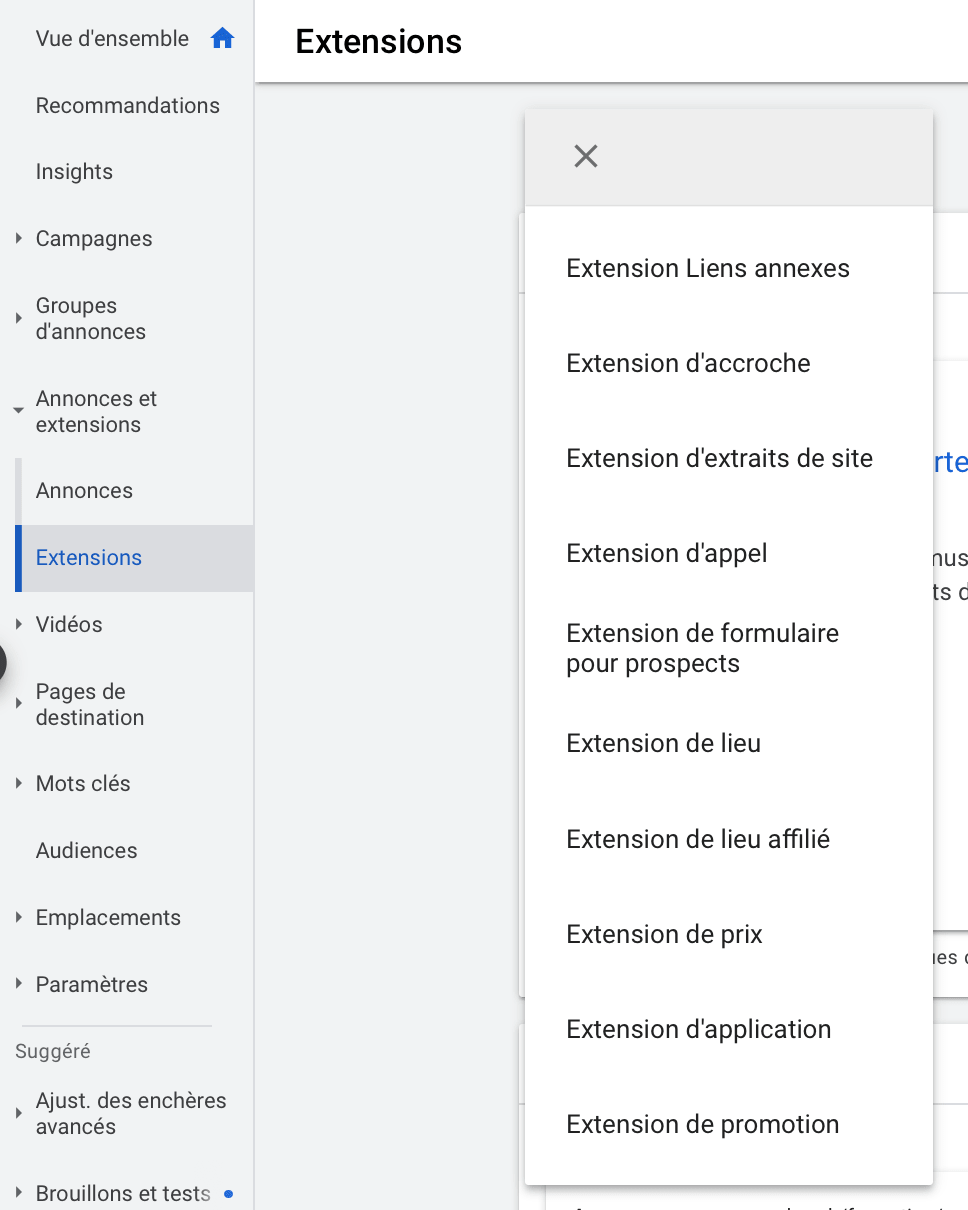
Task: Open the Pages de destination label
Action: [90, 704]
